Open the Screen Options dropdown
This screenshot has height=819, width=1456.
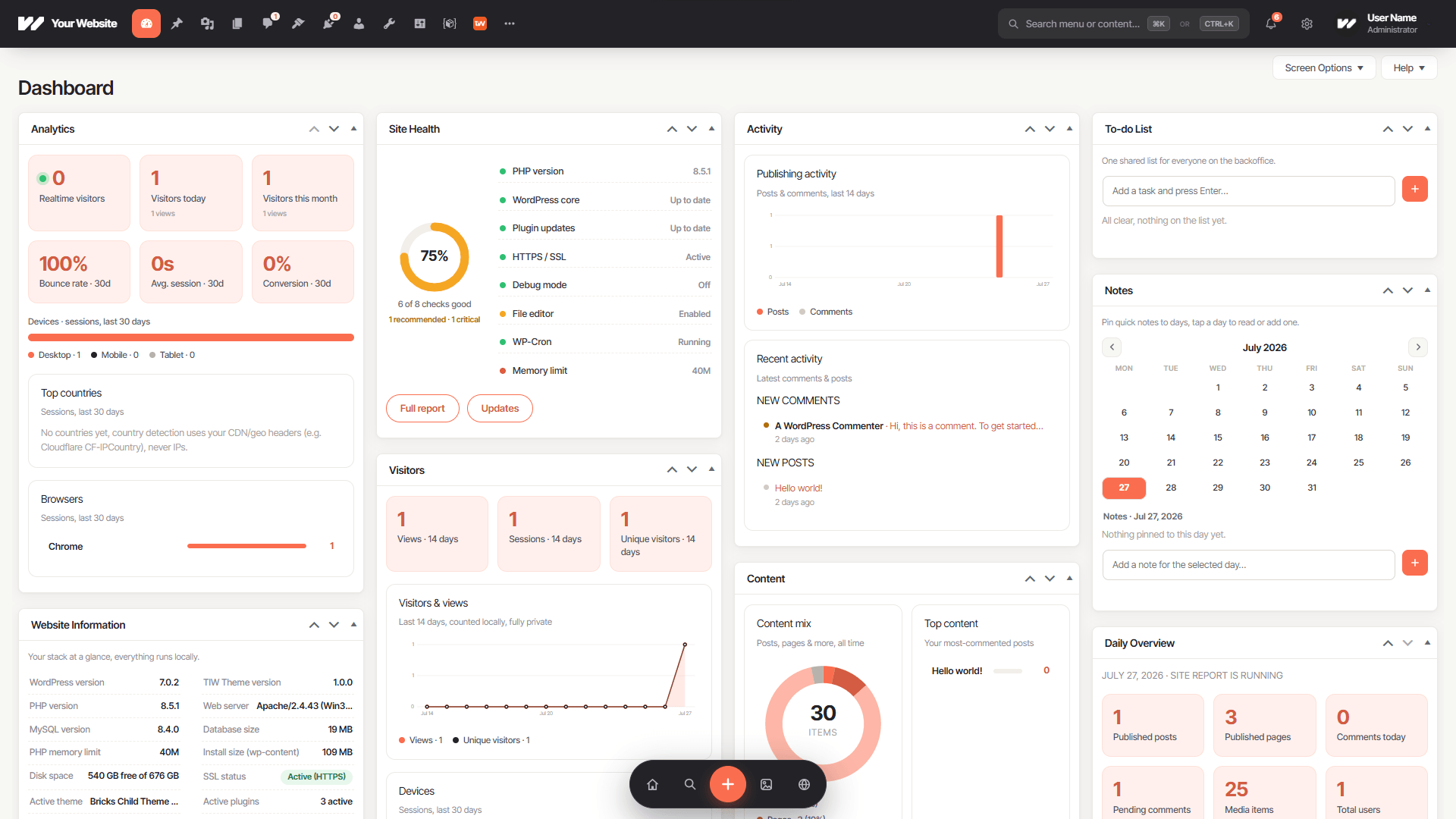point(1324,67)
